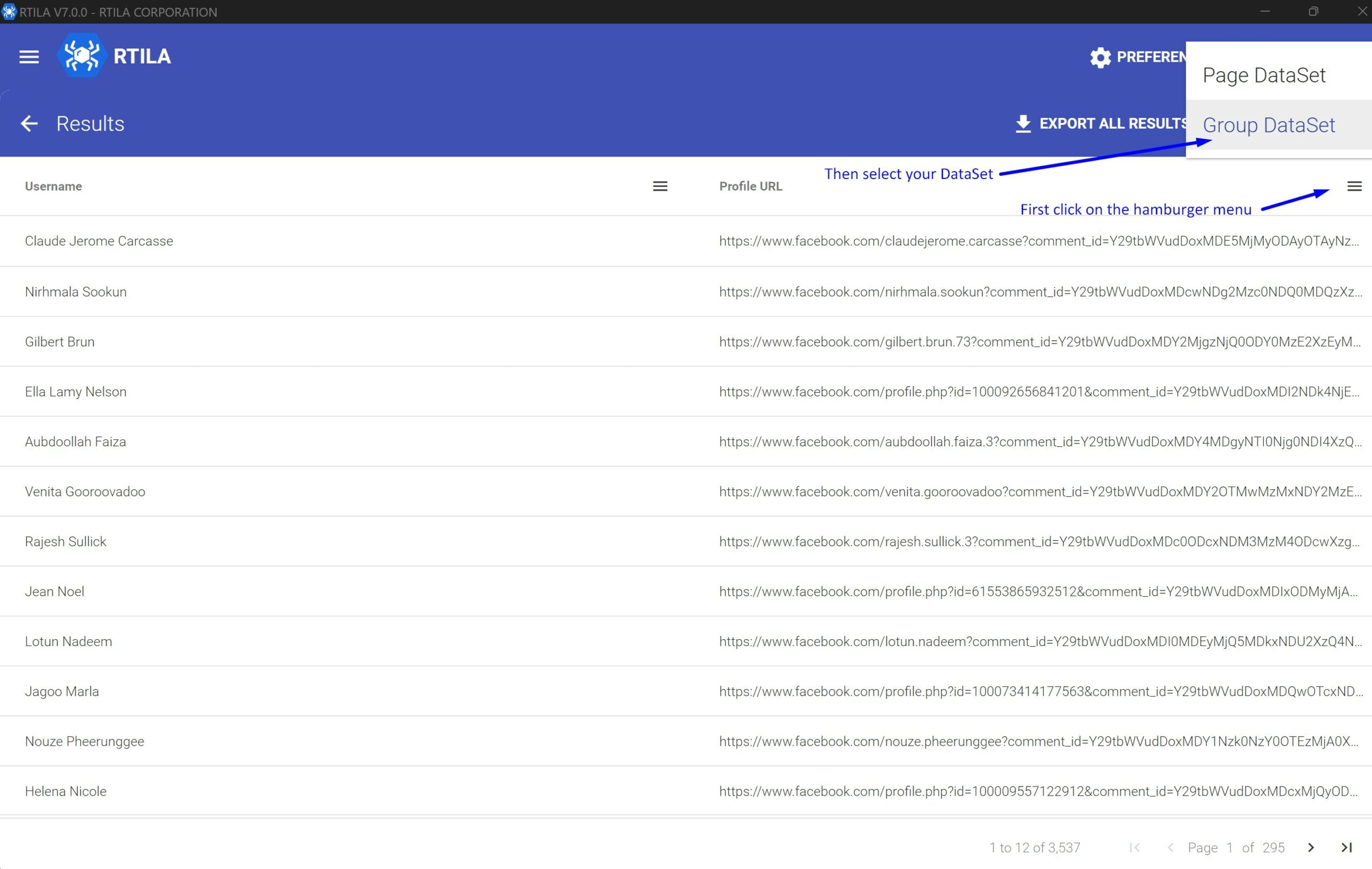Click the profile URL with id 100073414177563
Image resolution: width=1372 pixels, height=869 pixels.
pyautogui.click(x=1041, y=691)
